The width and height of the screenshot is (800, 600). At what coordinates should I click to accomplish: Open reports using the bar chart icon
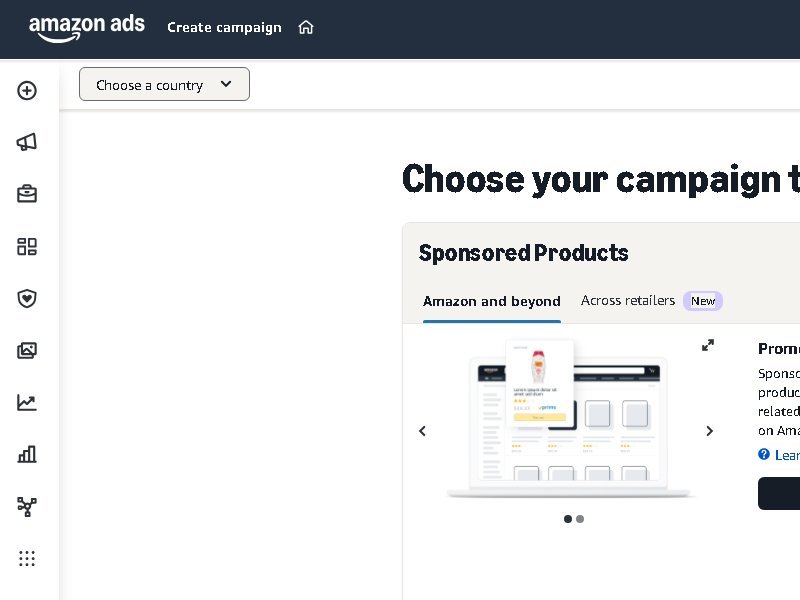(x=27, y=454)
